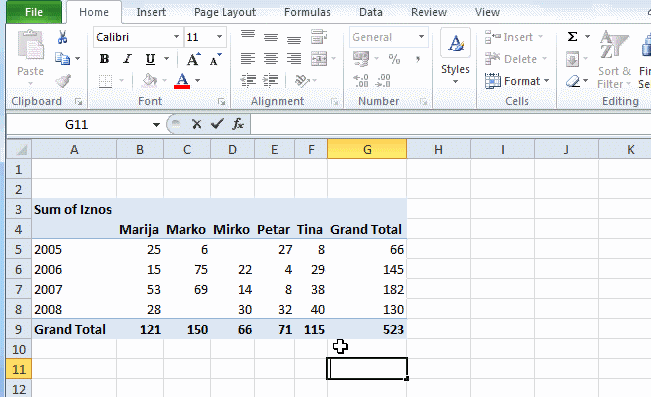Increase font size with Grow Font
The width and height of the screenshot is (651, 397).
coord(193,59)
